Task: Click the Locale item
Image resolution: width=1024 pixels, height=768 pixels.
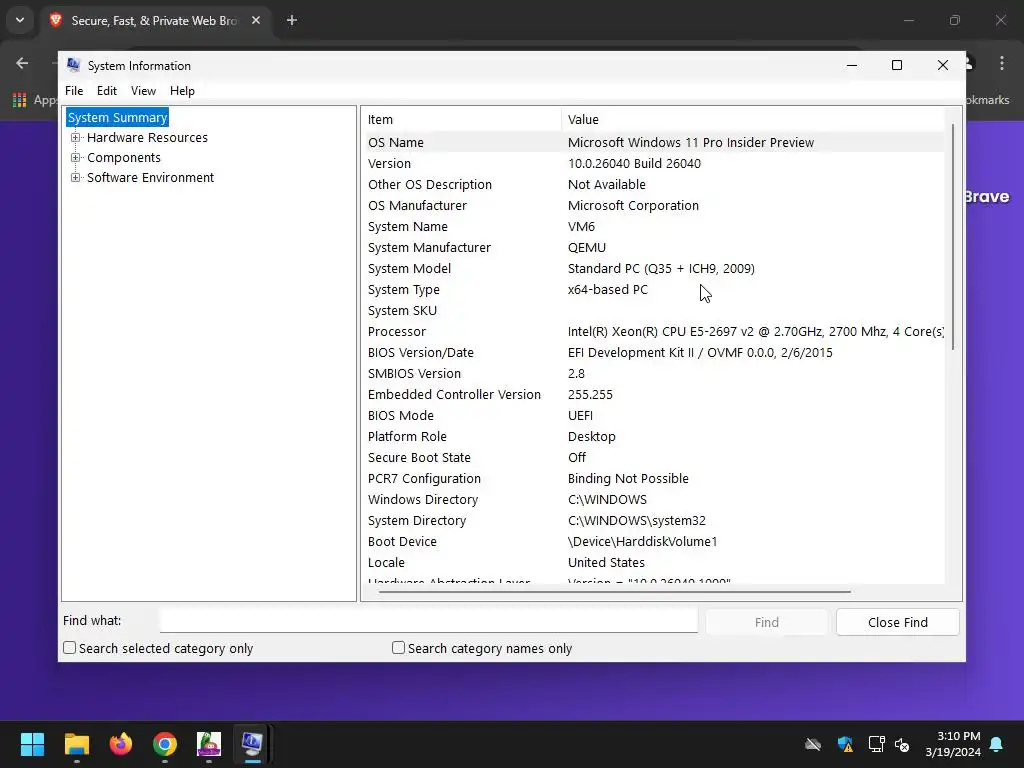Action: [x=386, y=562]
